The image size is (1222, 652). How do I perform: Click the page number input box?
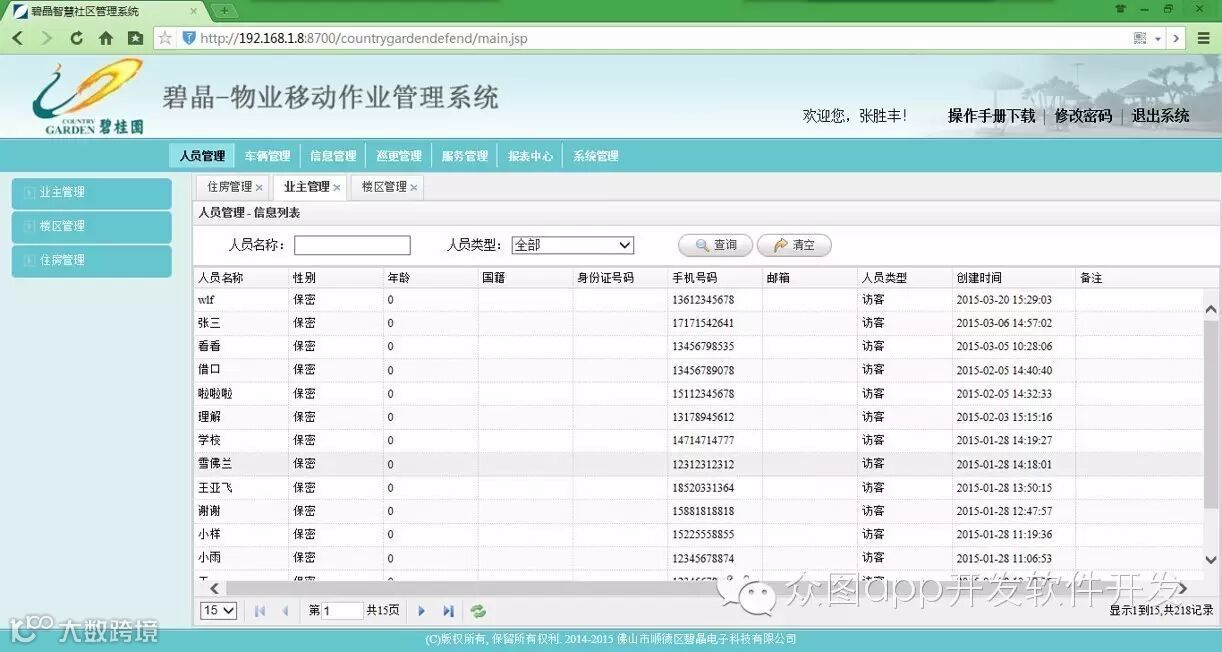tap(342, 611)
